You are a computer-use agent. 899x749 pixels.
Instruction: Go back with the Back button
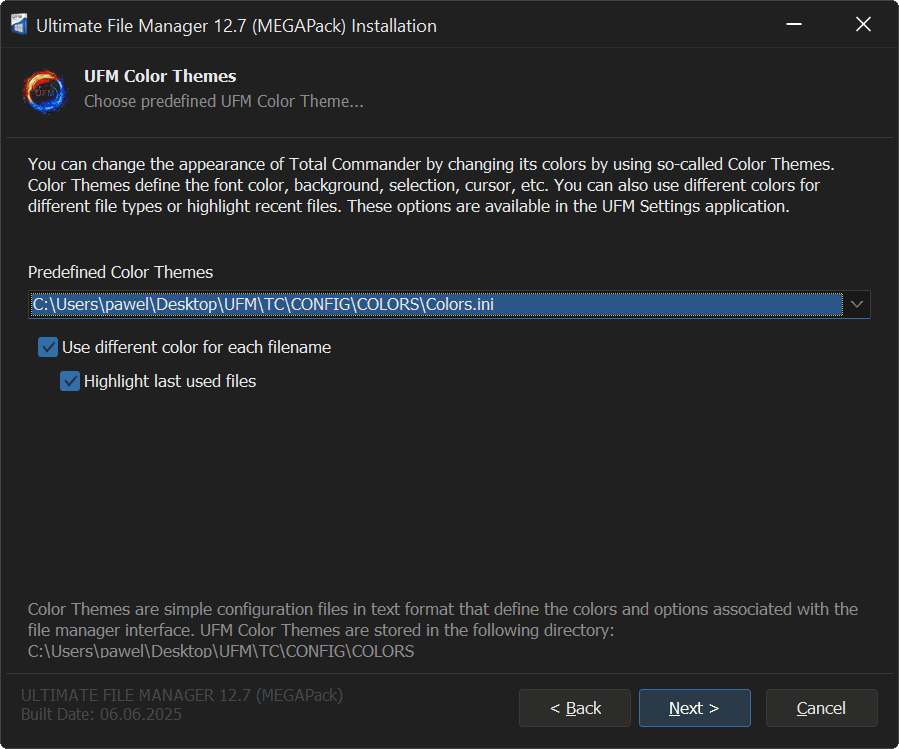pos(575,708)
